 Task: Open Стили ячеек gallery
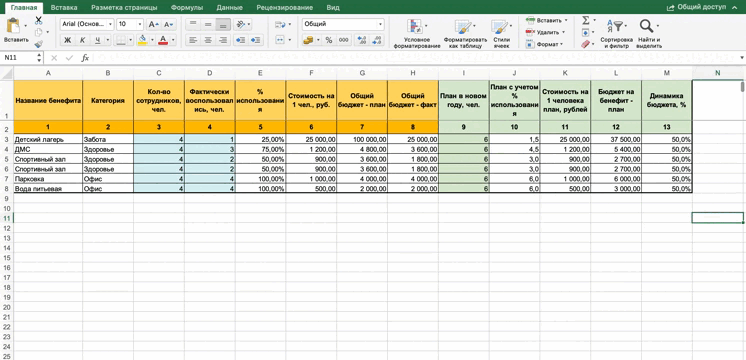(501, 33)
